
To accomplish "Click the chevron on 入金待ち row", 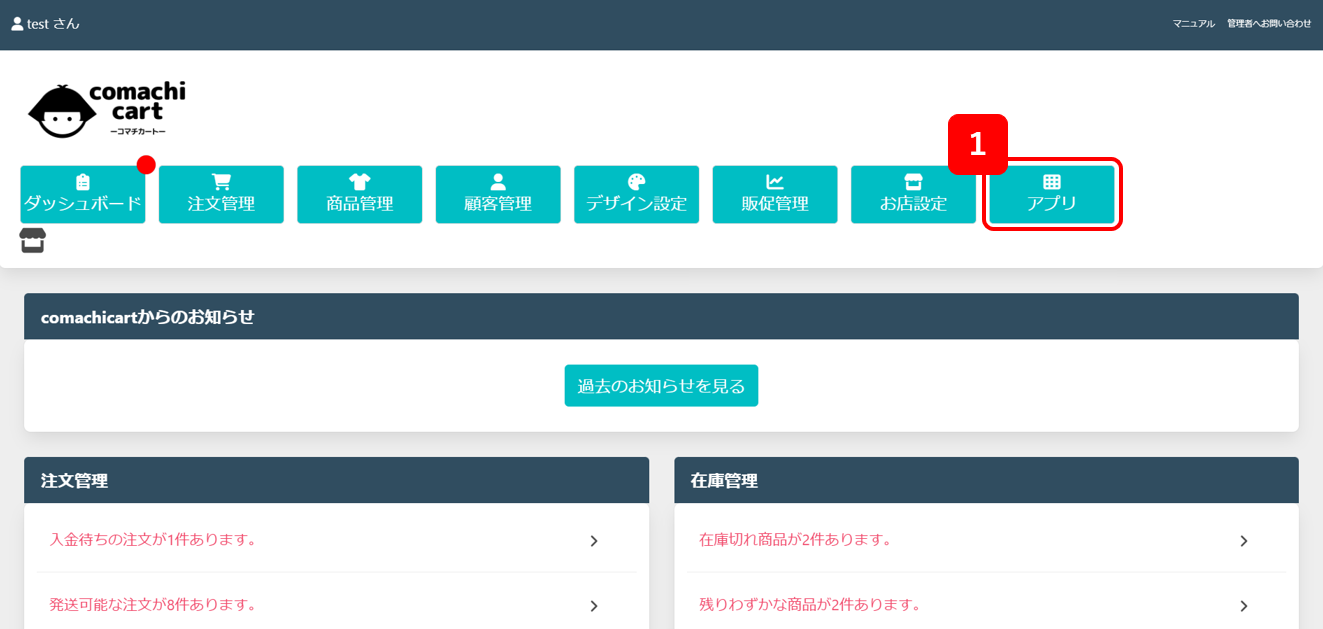I will (594, 541).
